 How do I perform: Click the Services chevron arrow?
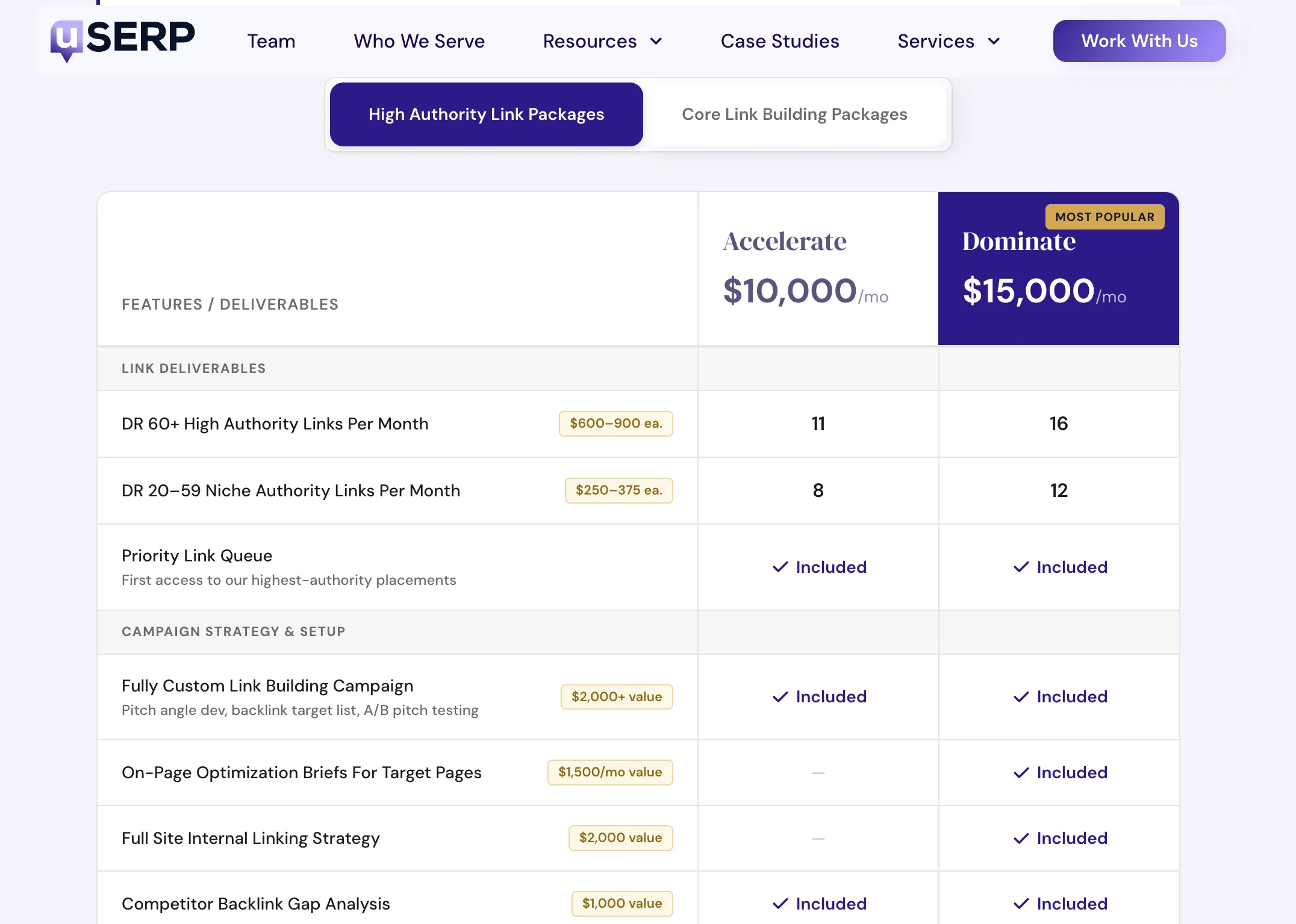pos(994,42)
